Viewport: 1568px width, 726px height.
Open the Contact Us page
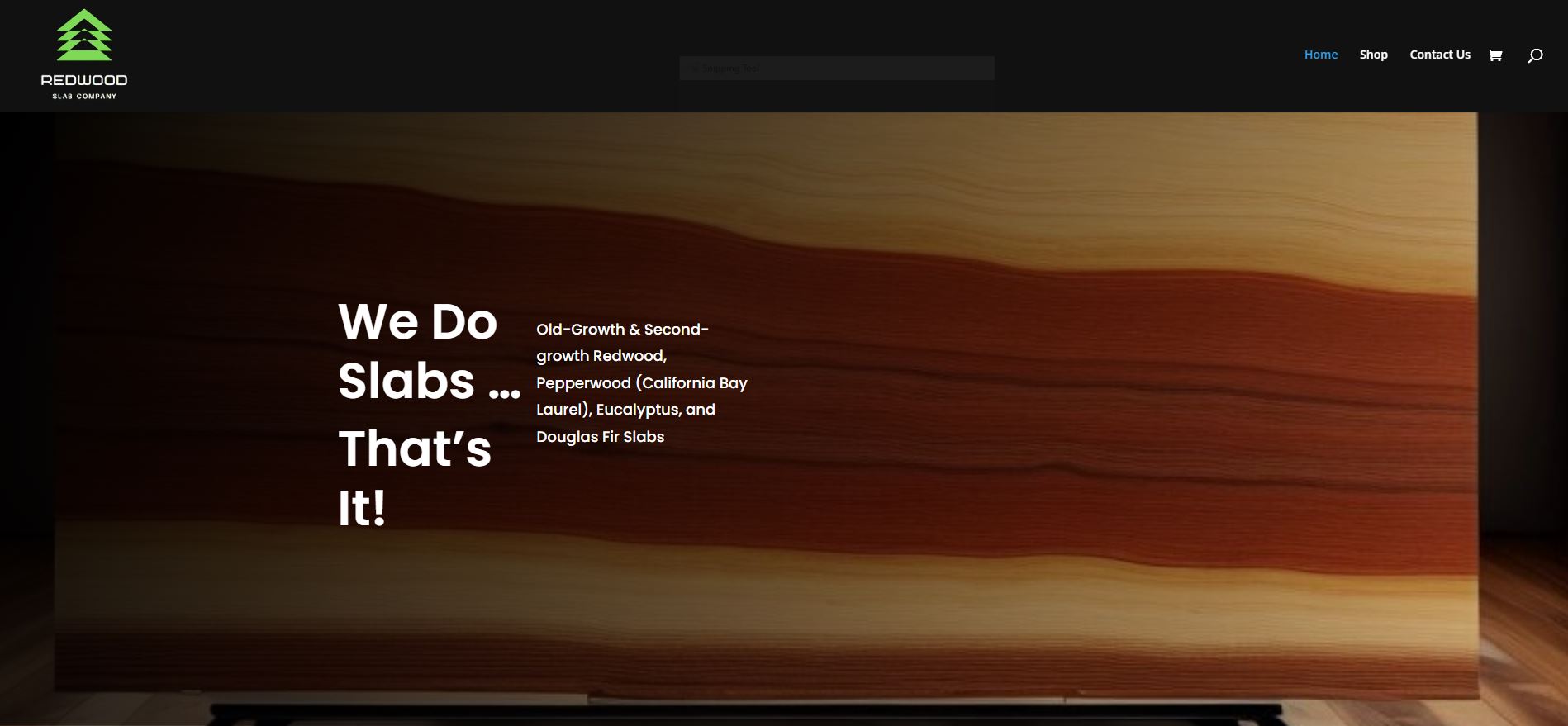(x=1440, y=55)
